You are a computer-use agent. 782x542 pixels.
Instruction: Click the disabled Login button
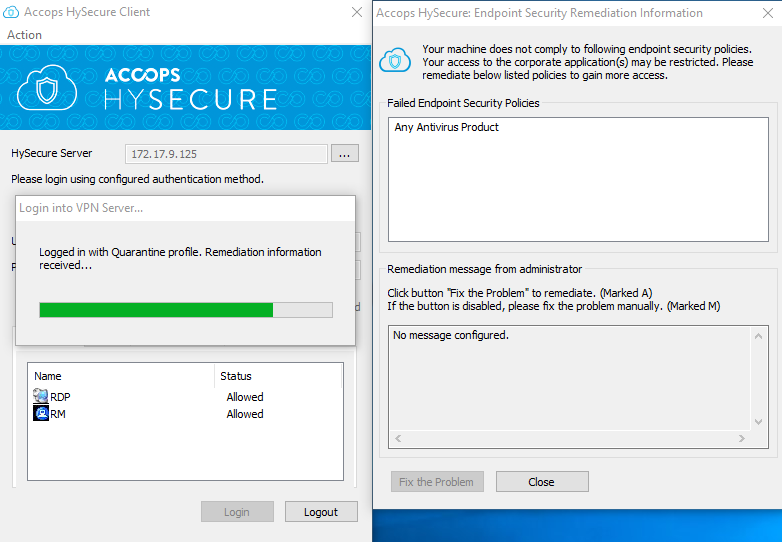coord(237,512)
